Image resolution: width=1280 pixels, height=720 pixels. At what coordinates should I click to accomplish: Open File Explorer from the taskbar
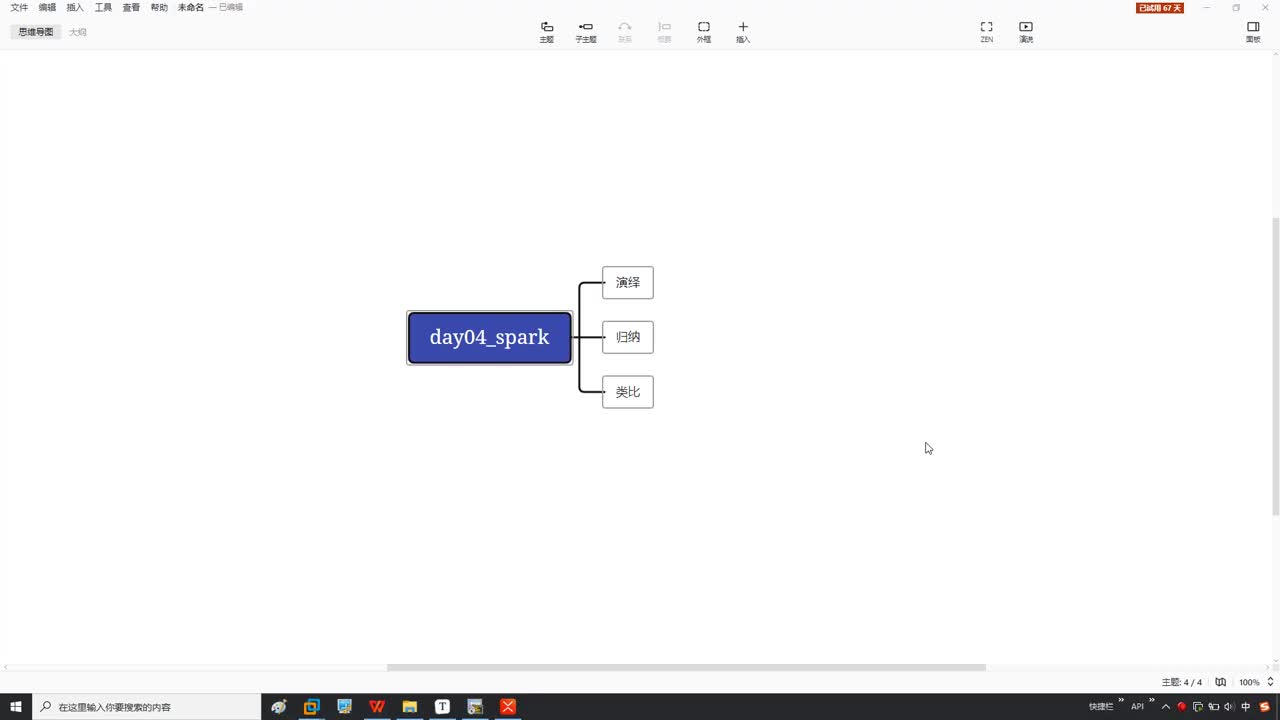point(410,707)
